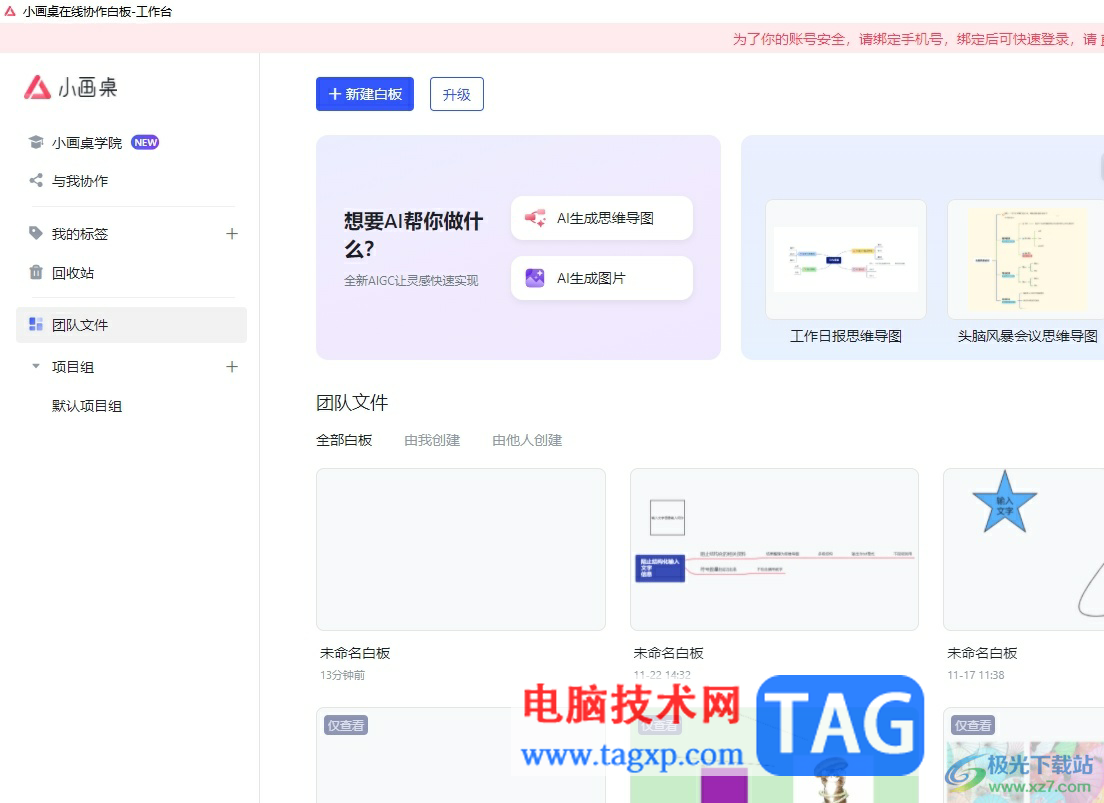Open 工作日报思维导图 template thumbnail

click(x=846, y=259)
